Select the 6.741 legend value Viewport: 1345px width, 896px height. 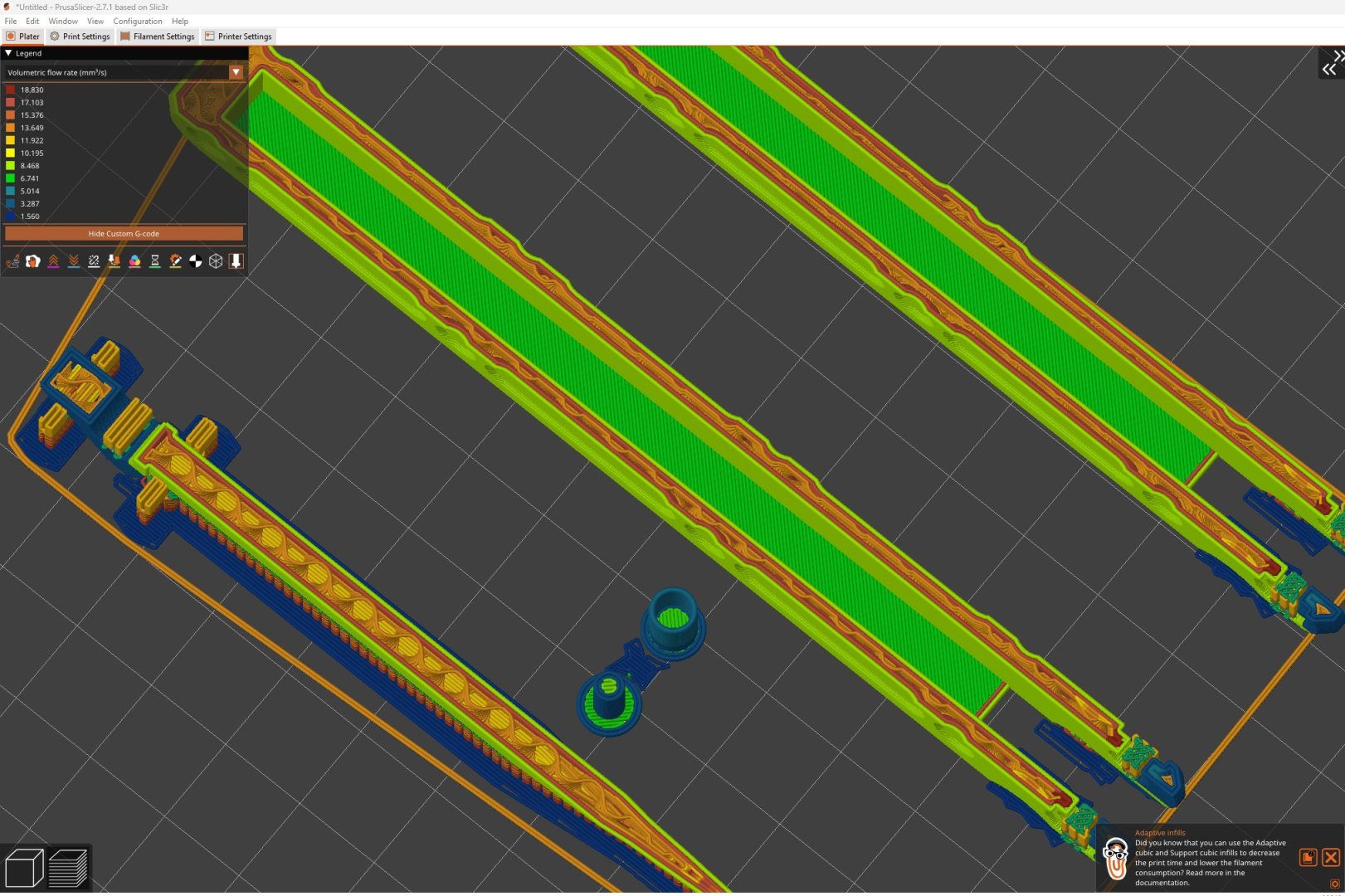(30, 178)
